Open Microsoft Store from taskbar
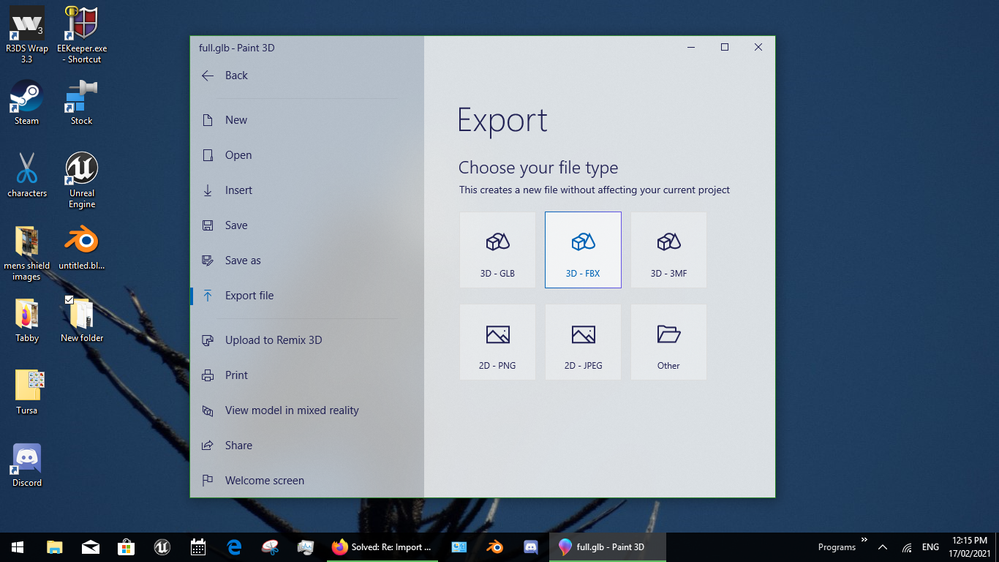This screenshot has height=562, width=999. (x=126, y=547)
